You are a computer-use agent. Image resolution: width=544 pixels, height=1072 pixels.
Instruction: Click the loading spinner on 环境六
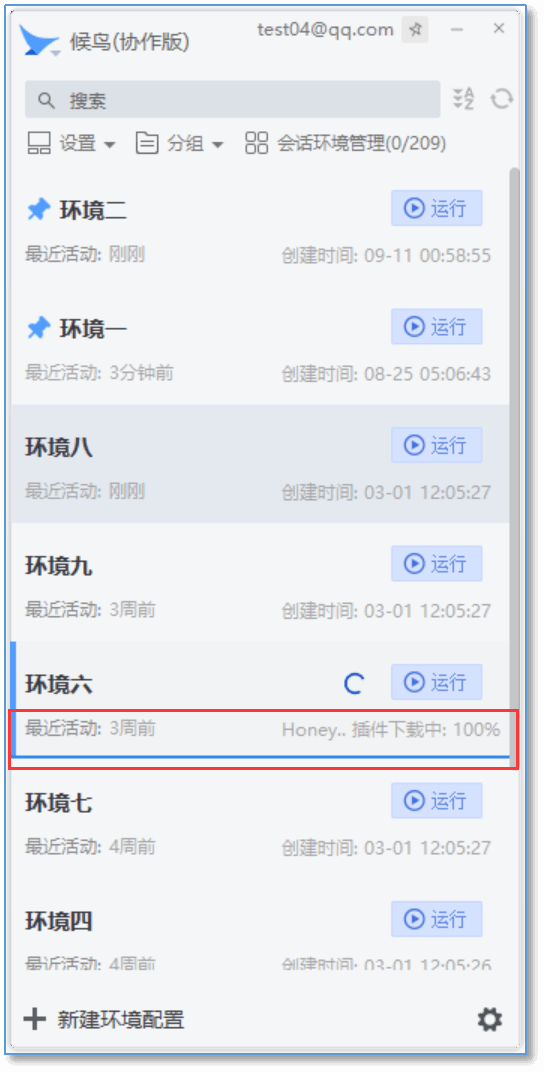[x=353, y=683]
